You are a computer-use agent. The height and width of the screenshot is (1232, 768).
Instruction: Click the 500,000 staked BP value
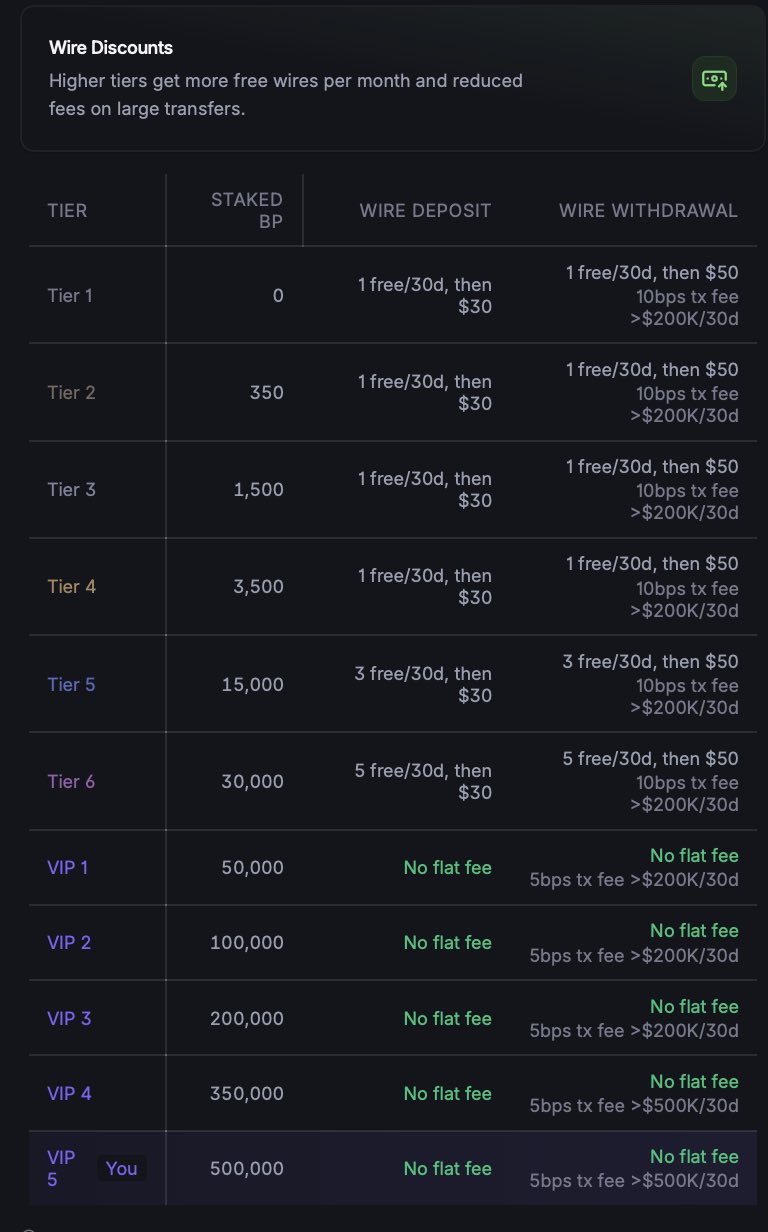pos(246,1168)
